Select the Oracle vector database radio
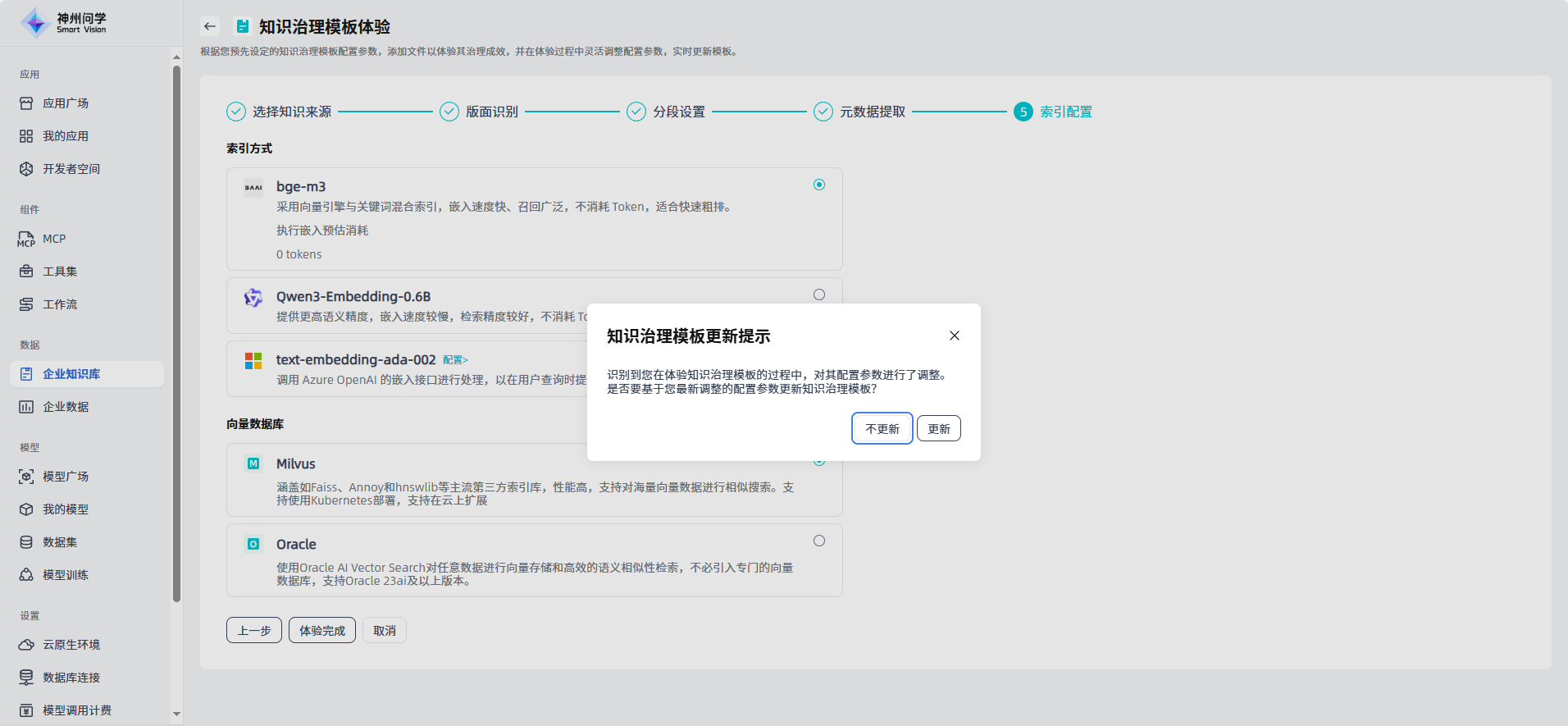Screen dimensions: 1568x726 click(818, 541)
